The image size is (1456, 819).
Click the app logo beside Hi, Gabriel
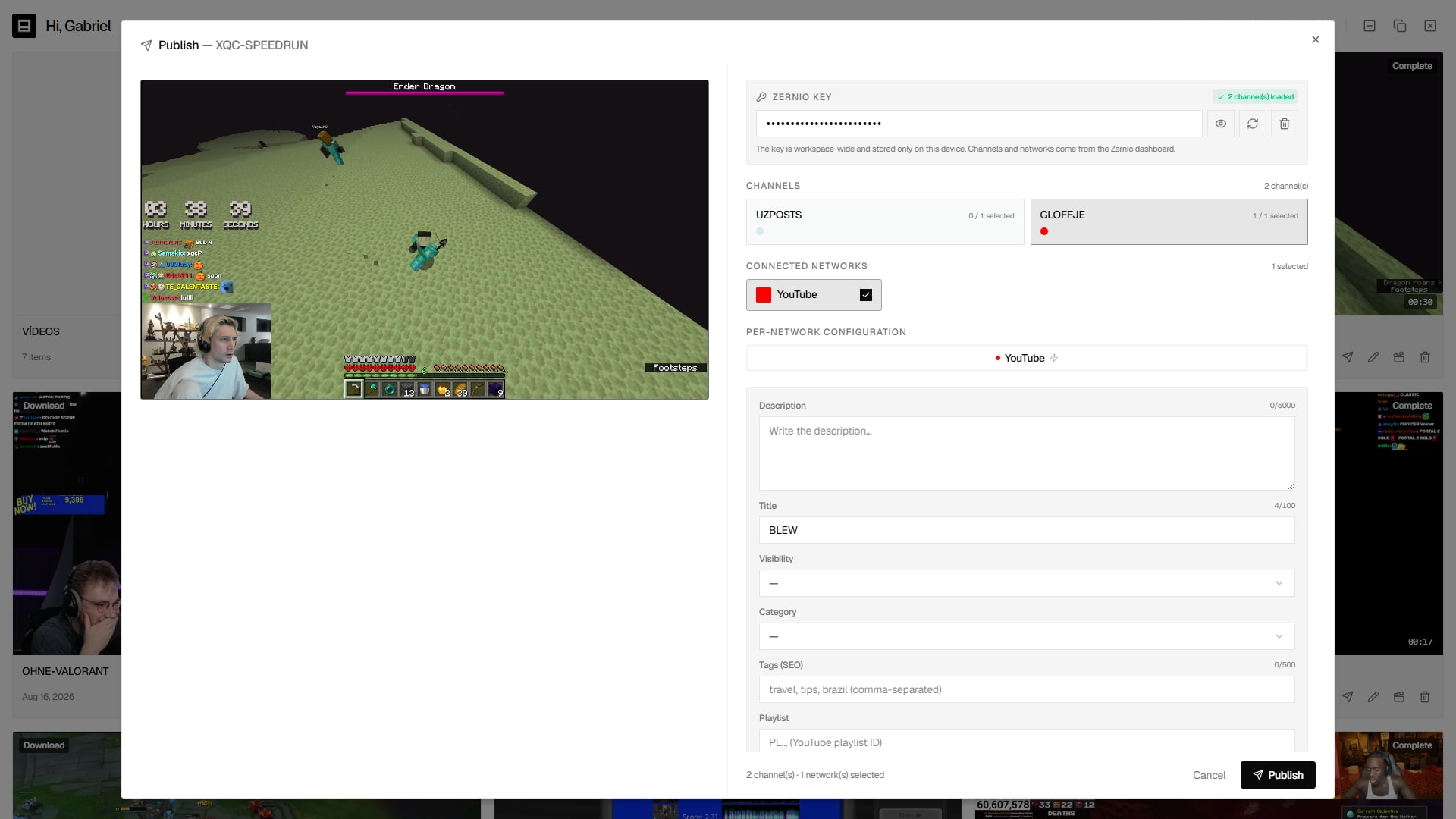24,26
